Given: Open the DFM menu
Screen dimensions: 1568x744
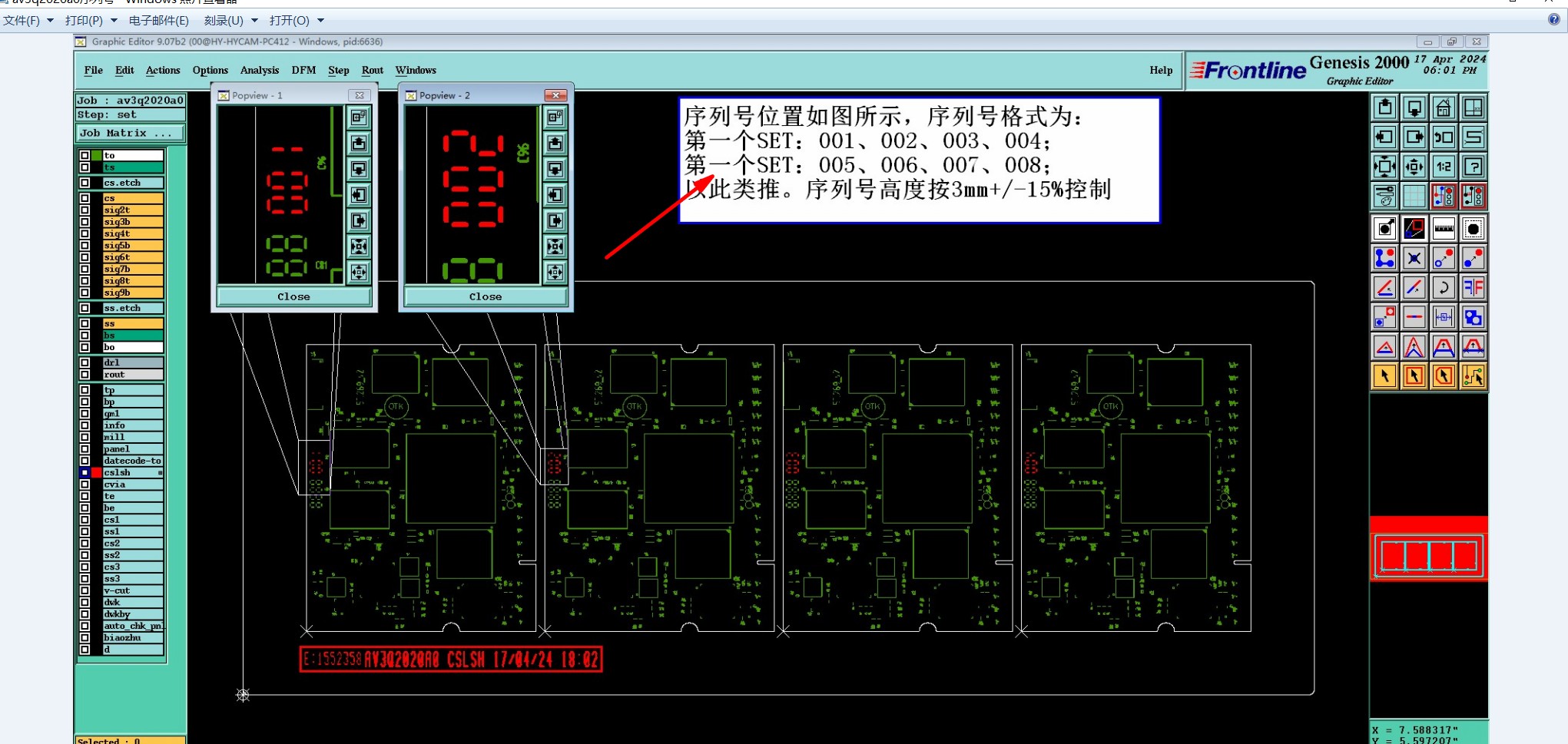Looking at the screenshot, I should tap(303, 70).
